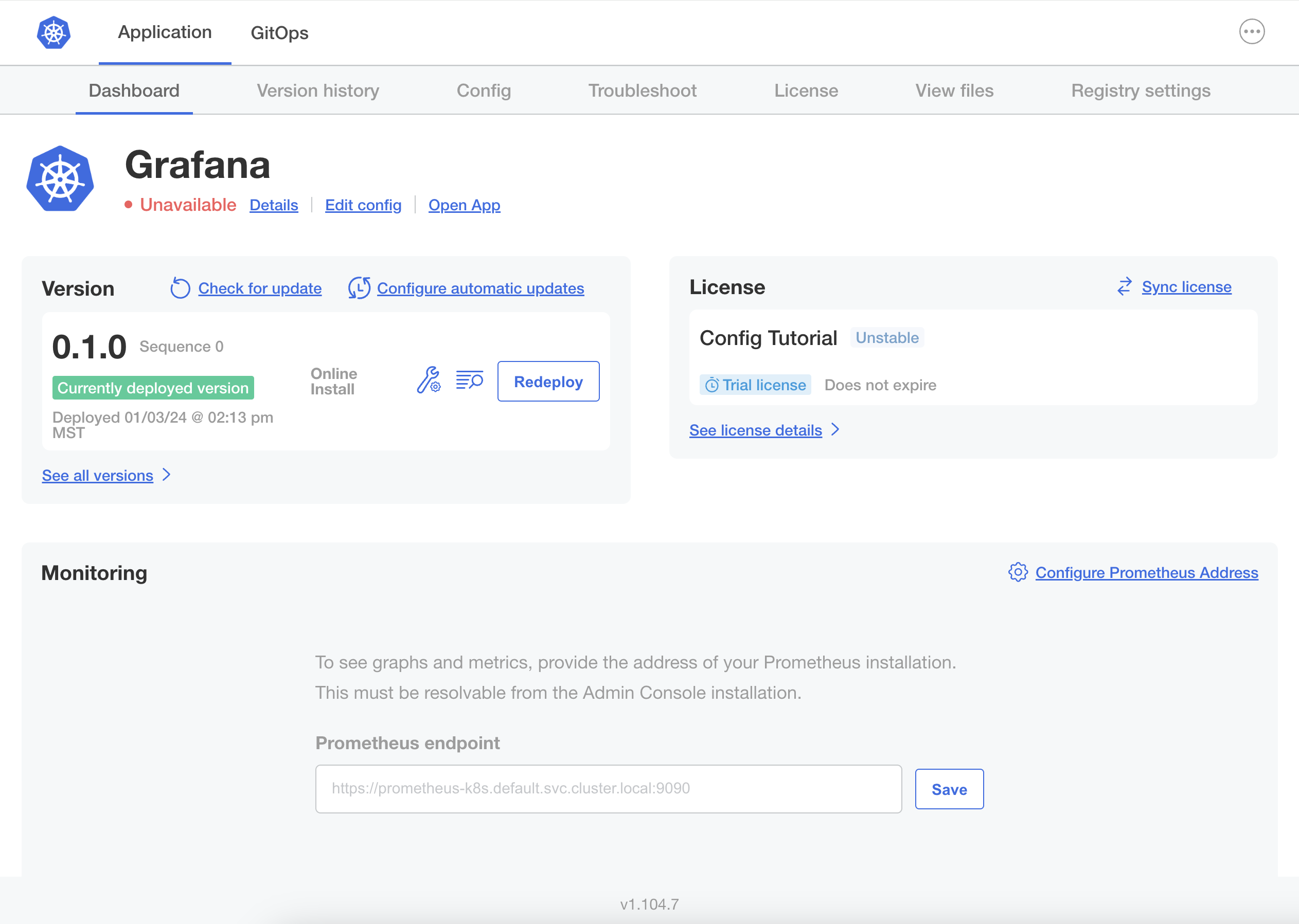Click the Open App link

tap(464, 205)
